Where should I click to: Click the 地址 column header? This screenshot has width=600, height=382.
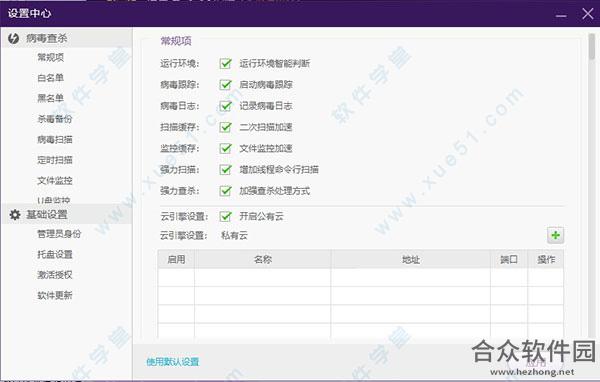coord(411,259)
